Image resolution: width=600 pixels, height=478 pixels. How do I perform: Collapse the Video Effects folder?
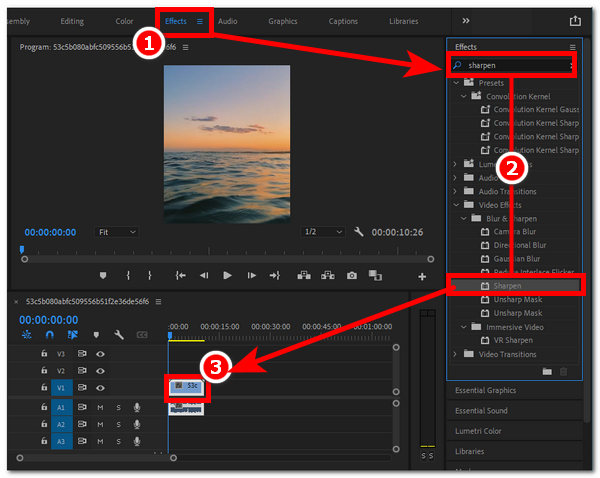tap(457, 204)
